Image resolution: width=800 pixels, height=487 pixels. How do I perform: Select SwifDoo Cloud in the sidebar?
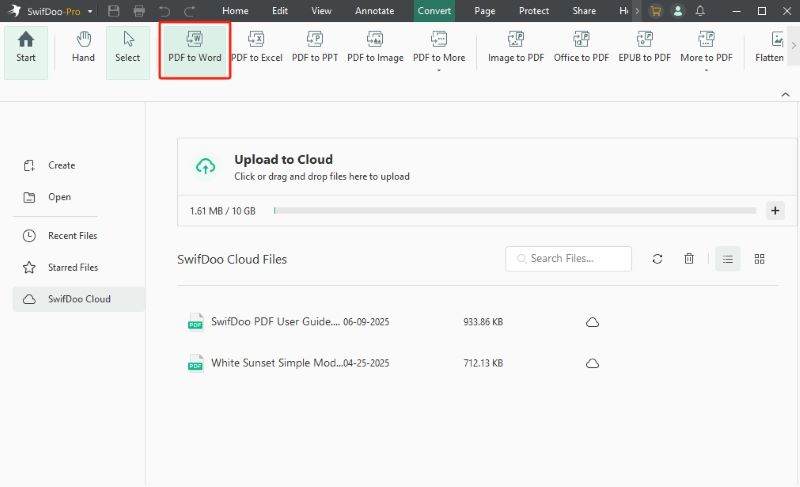coord(79,299)
